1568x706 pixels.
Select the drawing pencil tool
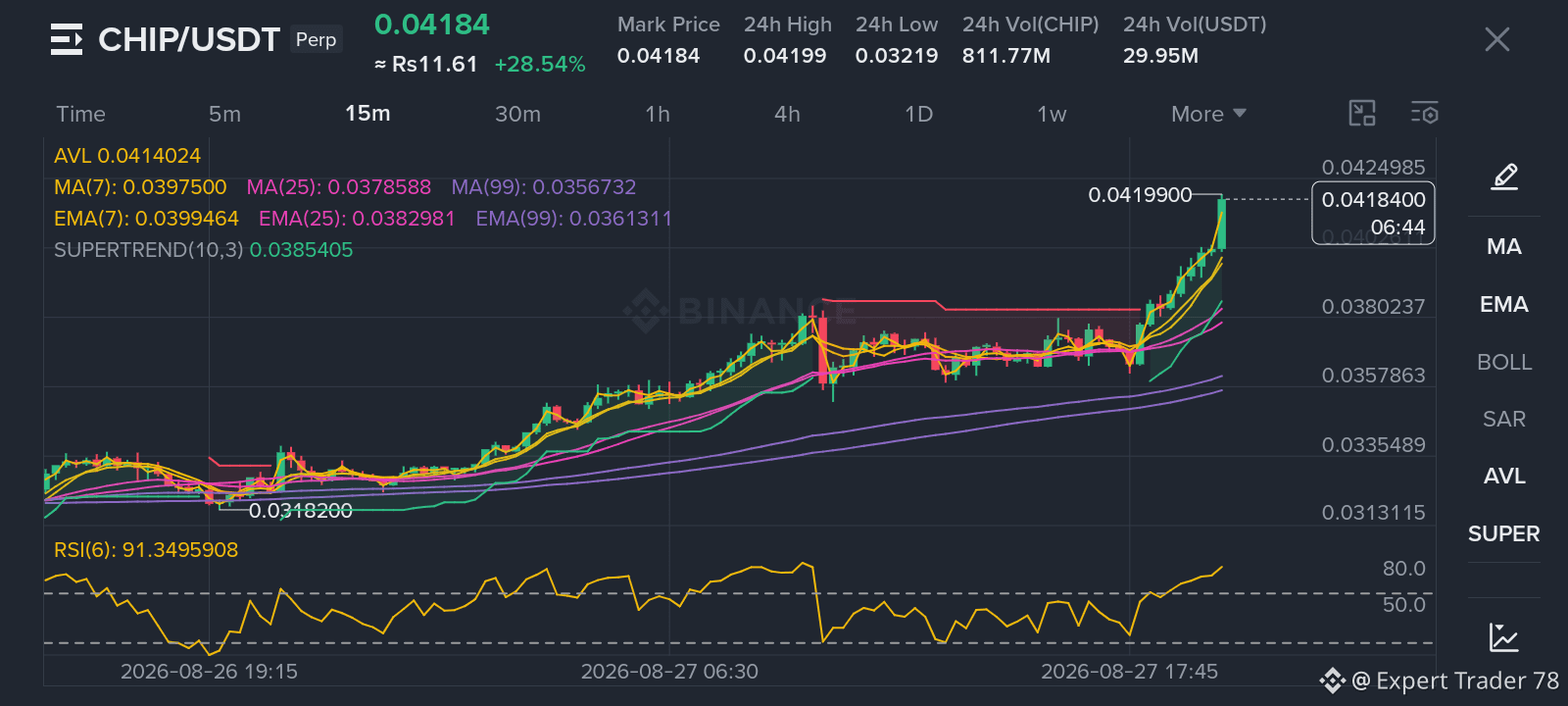(1504, 176)
